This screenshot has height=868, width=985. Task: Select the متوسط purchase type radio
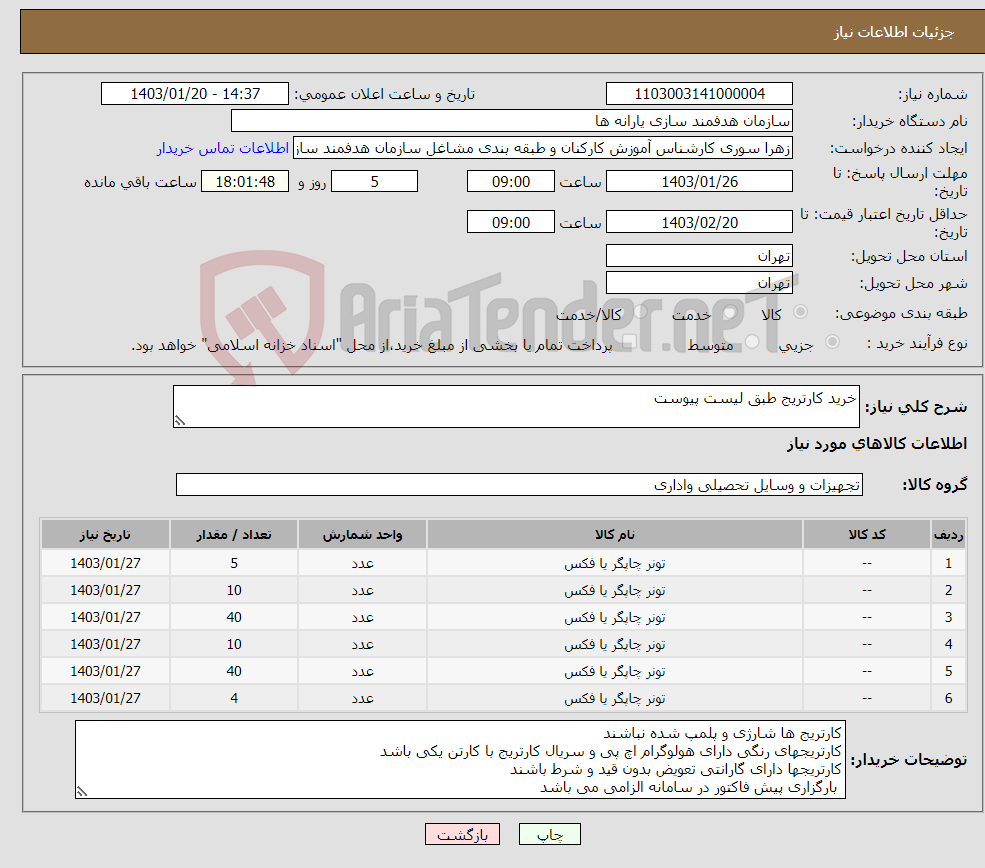[752, 342]
